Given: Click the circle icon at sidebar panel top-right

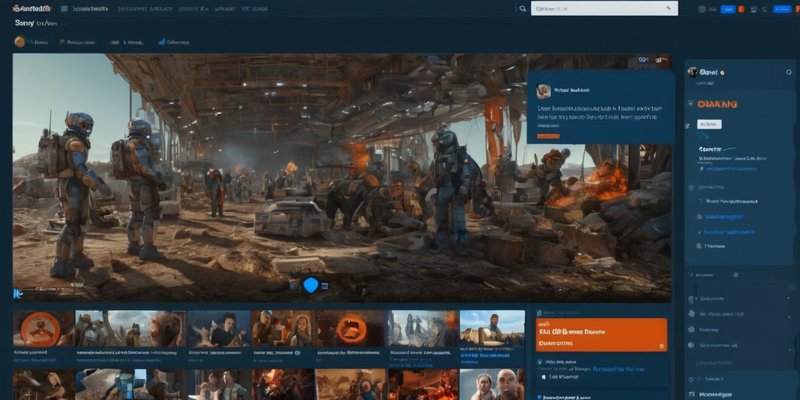Looking at the screenshot, I should pos(789,72).
